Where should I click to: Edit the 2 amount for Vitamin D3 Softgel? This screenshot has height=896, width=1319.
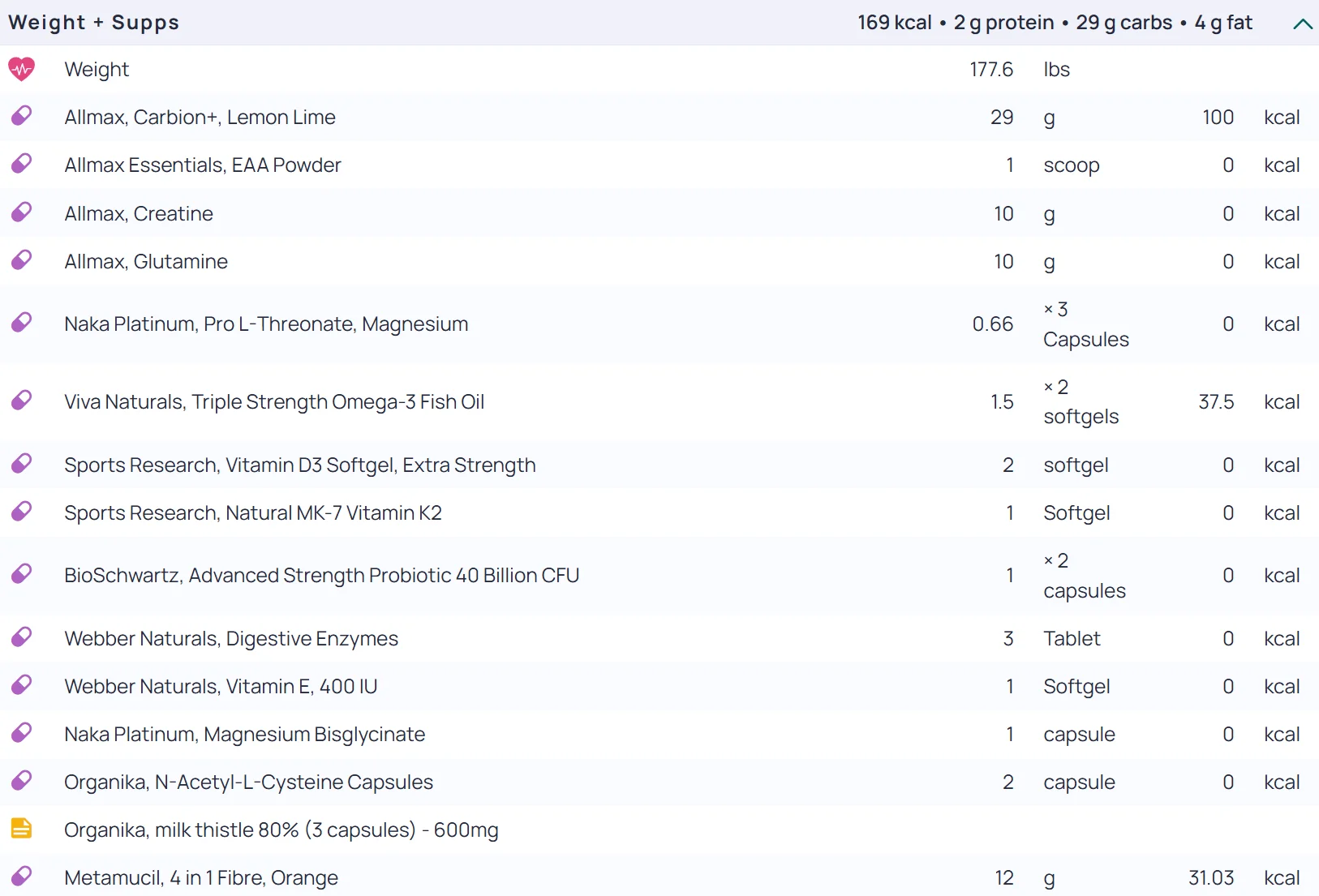(1008, 465)
